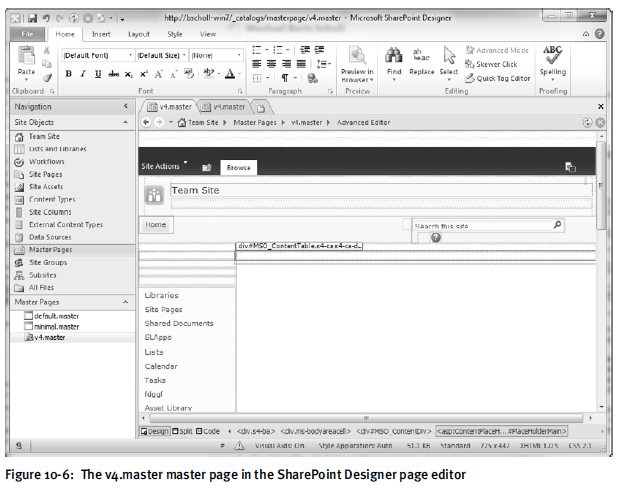Open the File tab
622x489 pixels.
pyautogui.click(x=27, y=34)
